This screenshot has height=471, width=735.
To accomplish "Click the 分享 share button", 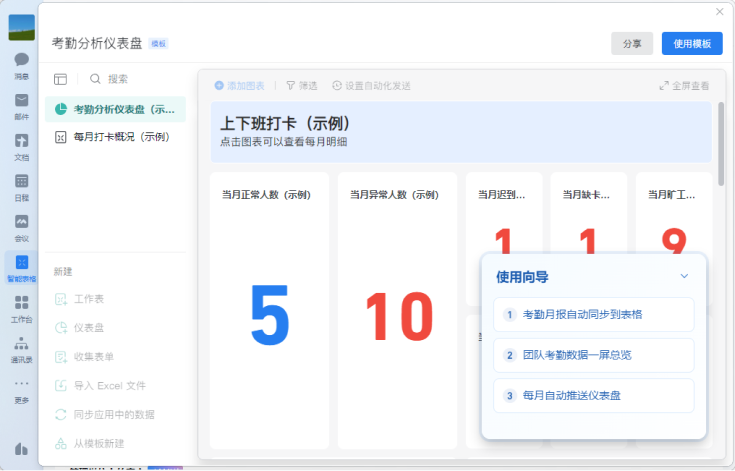I will (632, 44).
